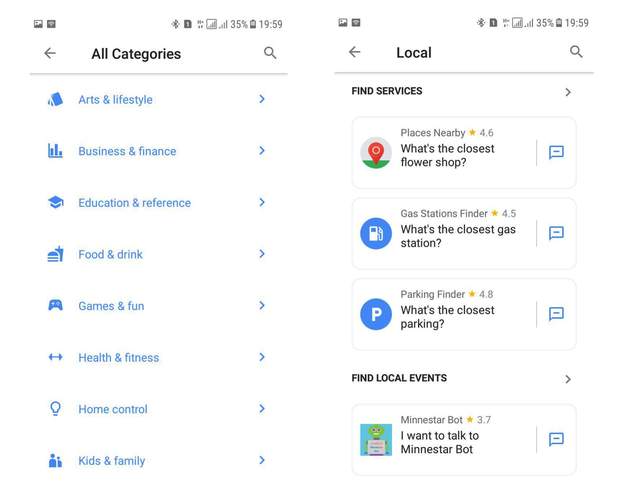Viewport: 620px width, 487px height.
Task: Select Education & reference category
Action: (x=134, y=203)
